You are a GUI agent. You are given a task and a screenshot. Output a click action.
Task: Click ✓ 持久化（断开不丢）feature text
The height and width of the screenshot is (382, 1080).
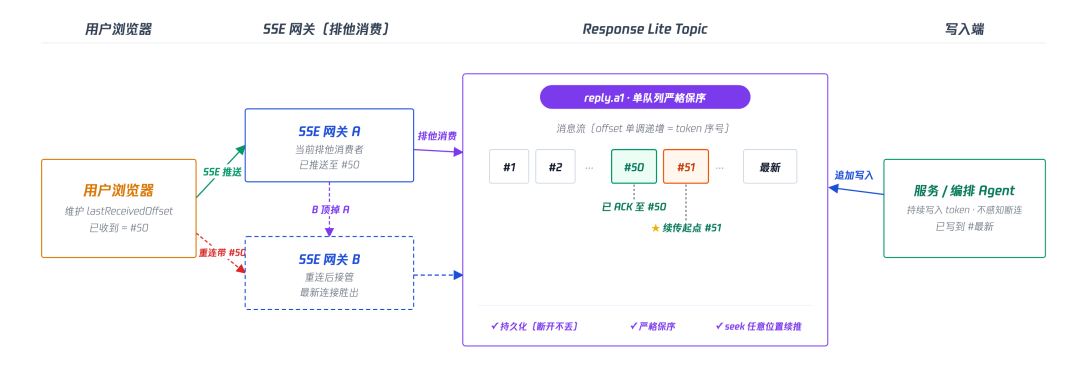[x=534, y=326]
